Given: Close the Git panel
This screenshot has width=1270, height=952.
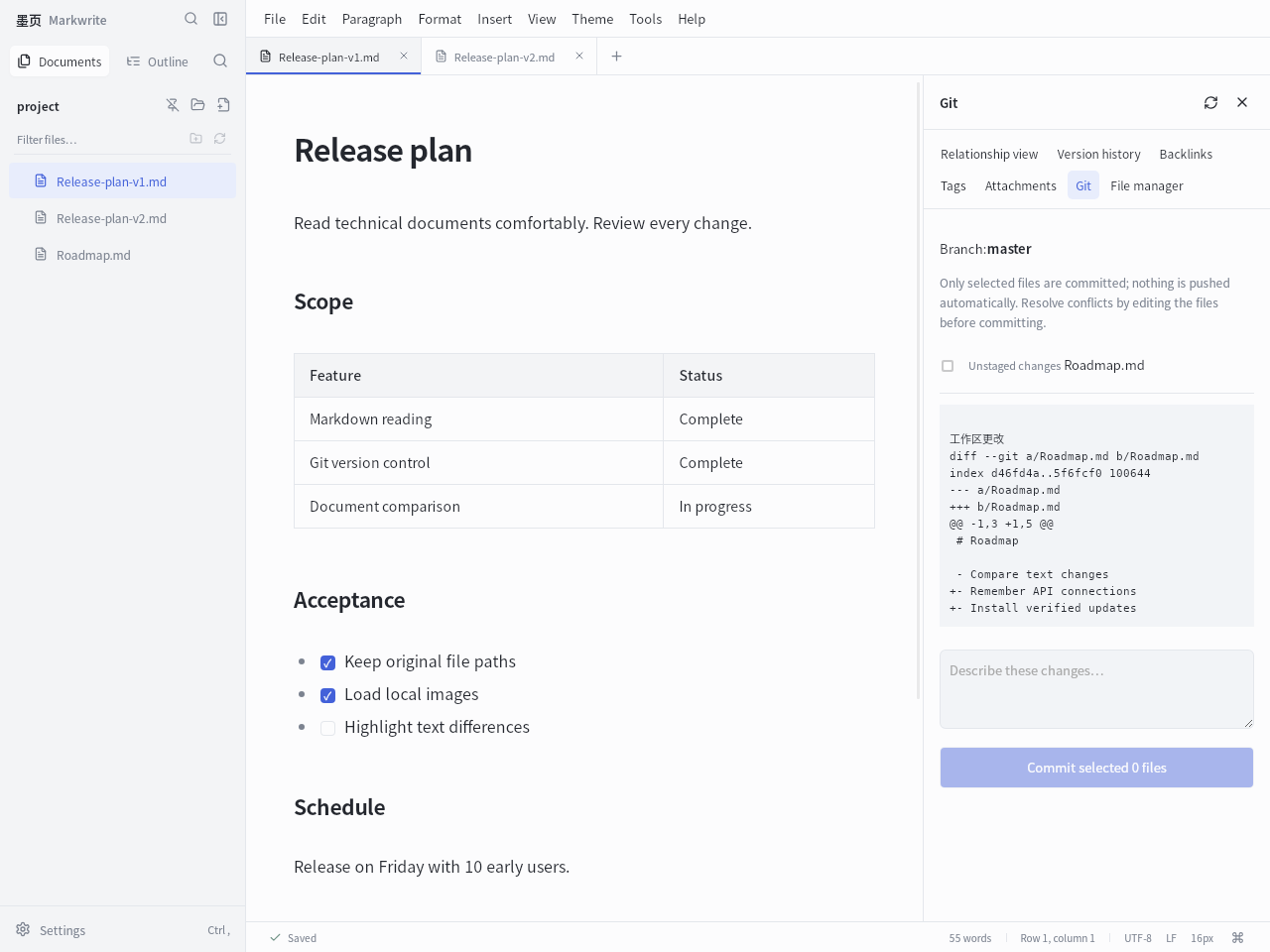Looking at the screenshot, I should coord(1242,102).
